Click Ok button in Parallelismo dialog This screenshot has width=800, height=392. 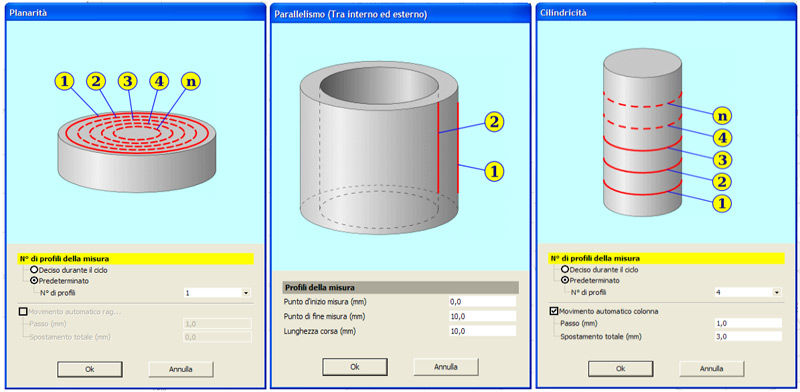[355, 366]
